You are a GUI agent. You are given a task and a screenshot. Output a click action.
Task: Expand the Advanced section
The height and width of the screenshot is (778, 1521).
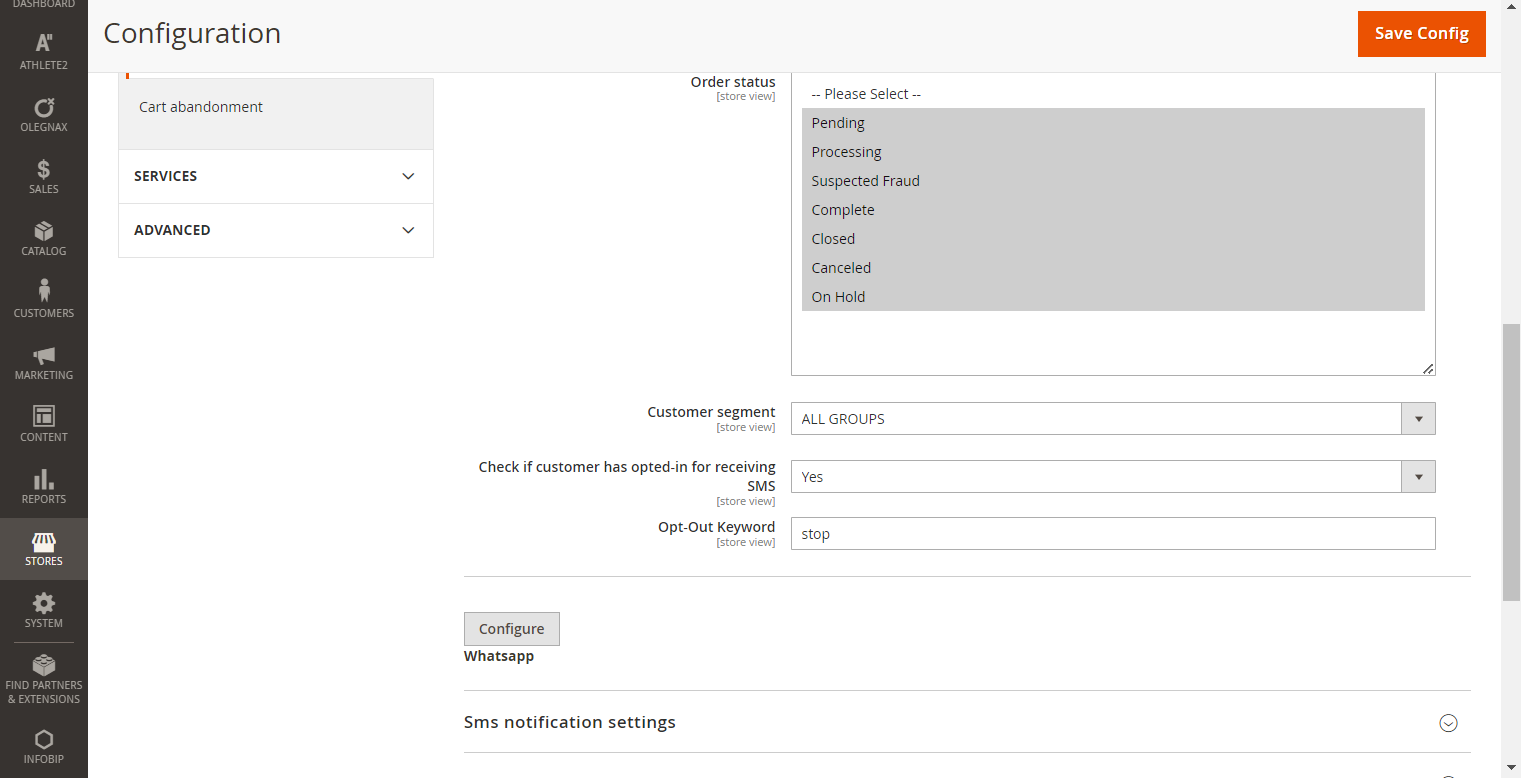click(x=275, y=230)
